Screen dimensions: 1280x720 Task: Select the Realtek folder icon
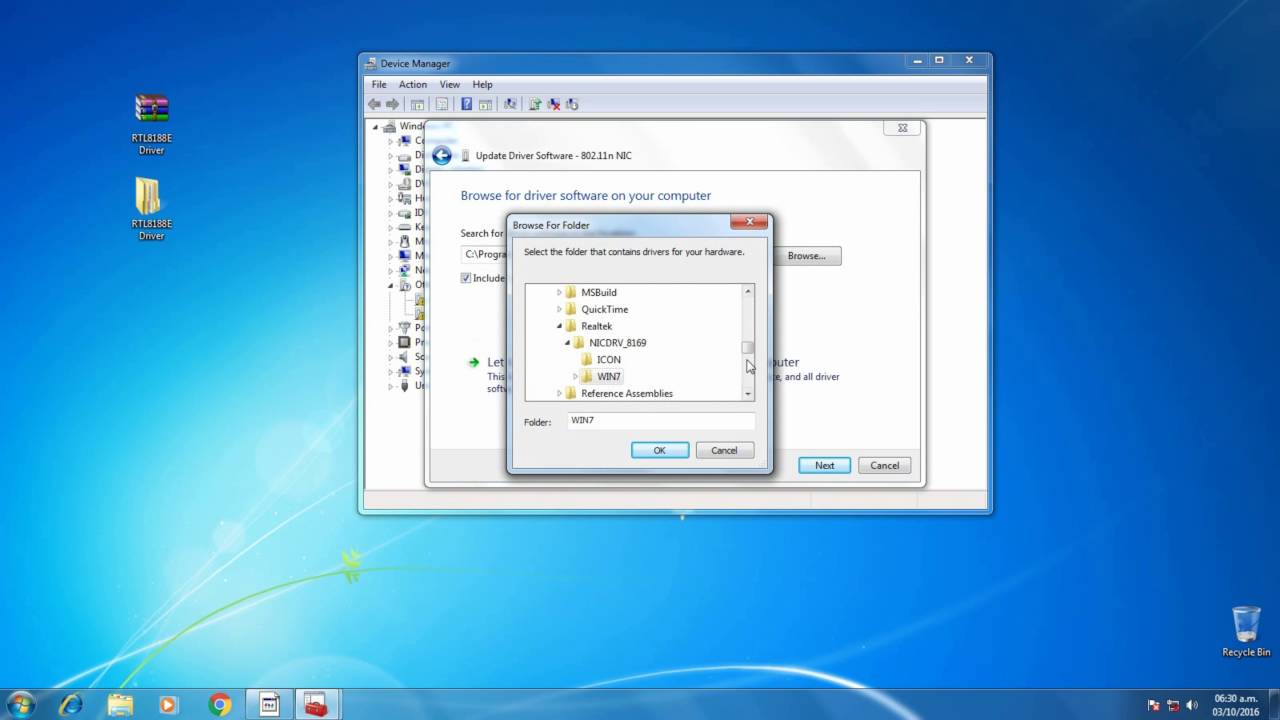pyautogui.click(x=571, y=326)
